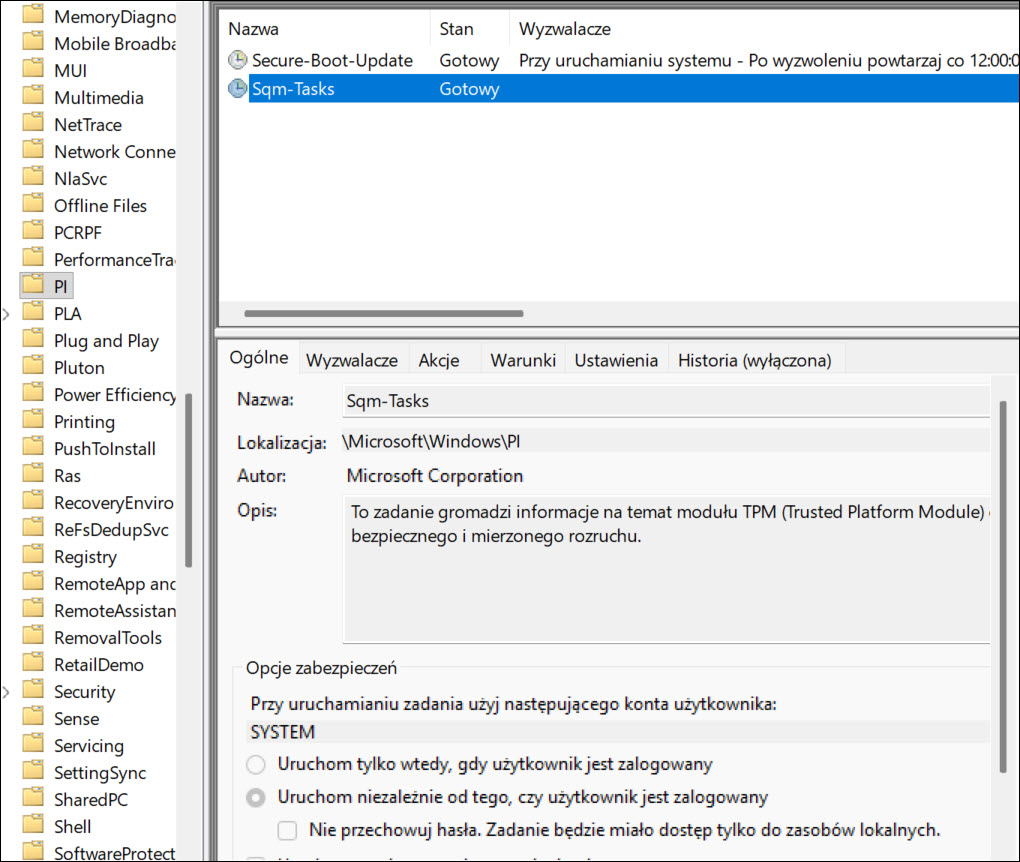Click the Secure-Boot-Update task clock icon
The height and width of the screenshot is (862, 1020).
tap(238, 61)
